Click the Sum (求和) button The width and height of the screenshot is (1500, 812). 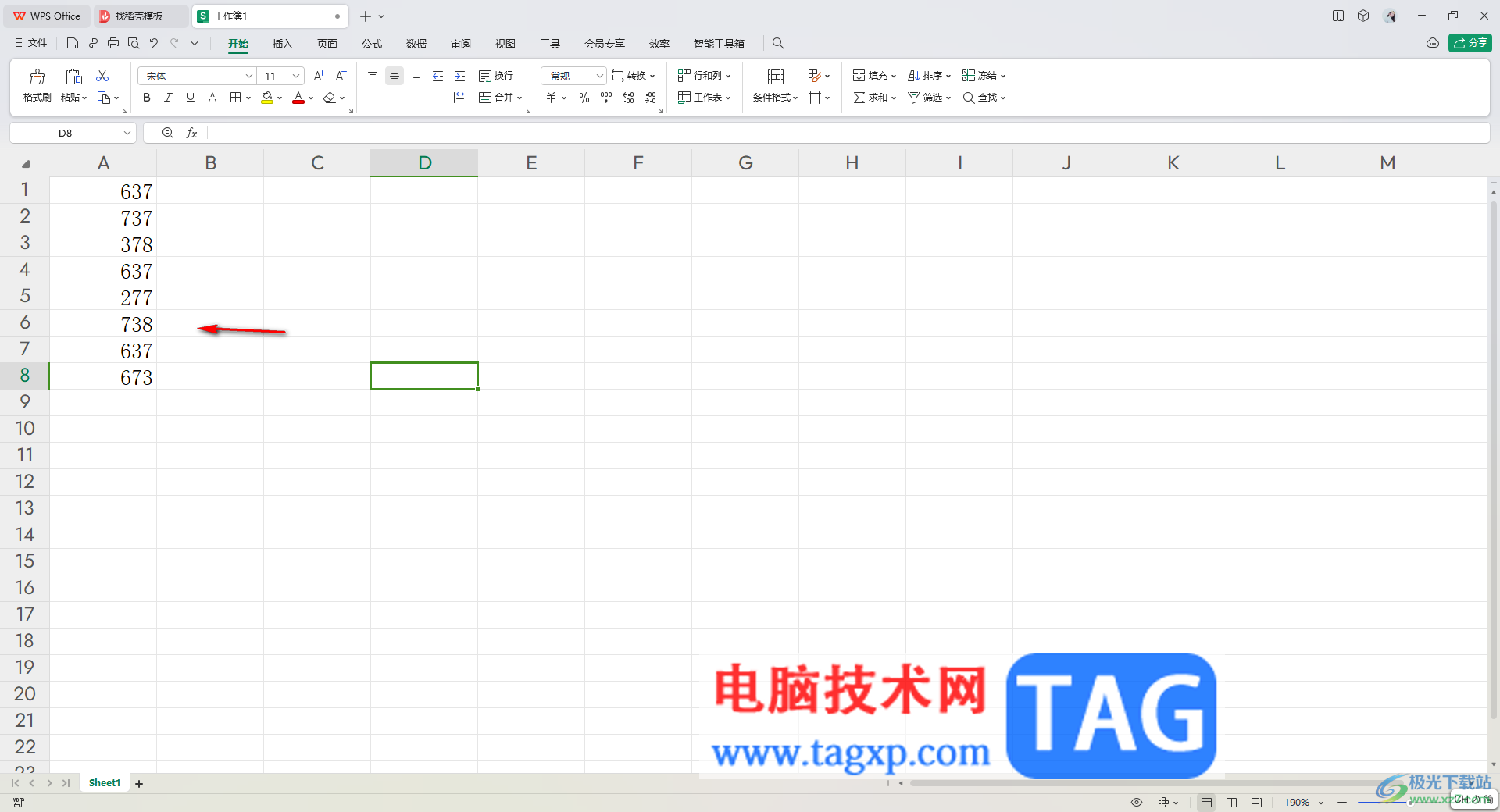click(874, 98)
